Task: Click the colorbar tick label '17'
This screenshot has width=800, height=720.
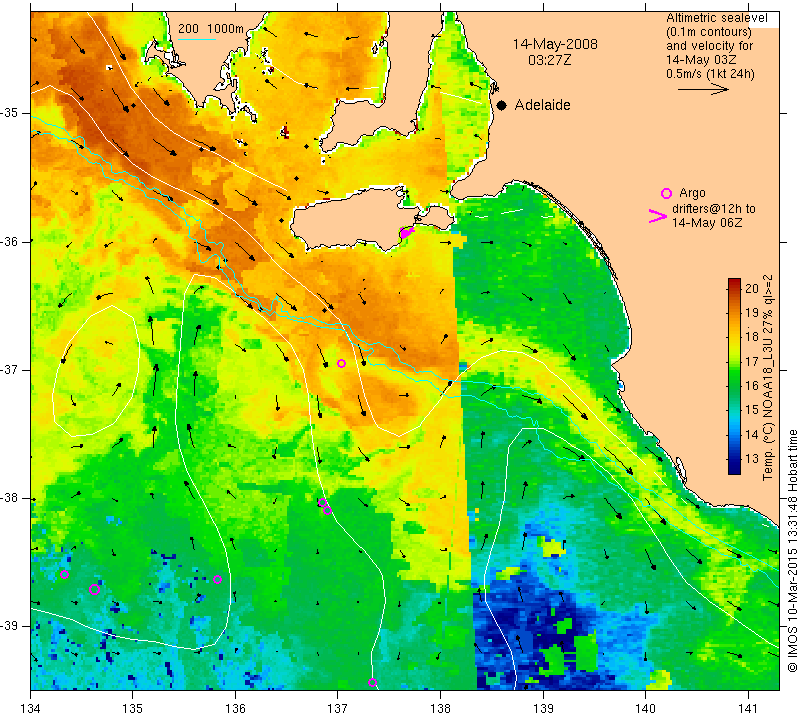Action: pos(752,361)
